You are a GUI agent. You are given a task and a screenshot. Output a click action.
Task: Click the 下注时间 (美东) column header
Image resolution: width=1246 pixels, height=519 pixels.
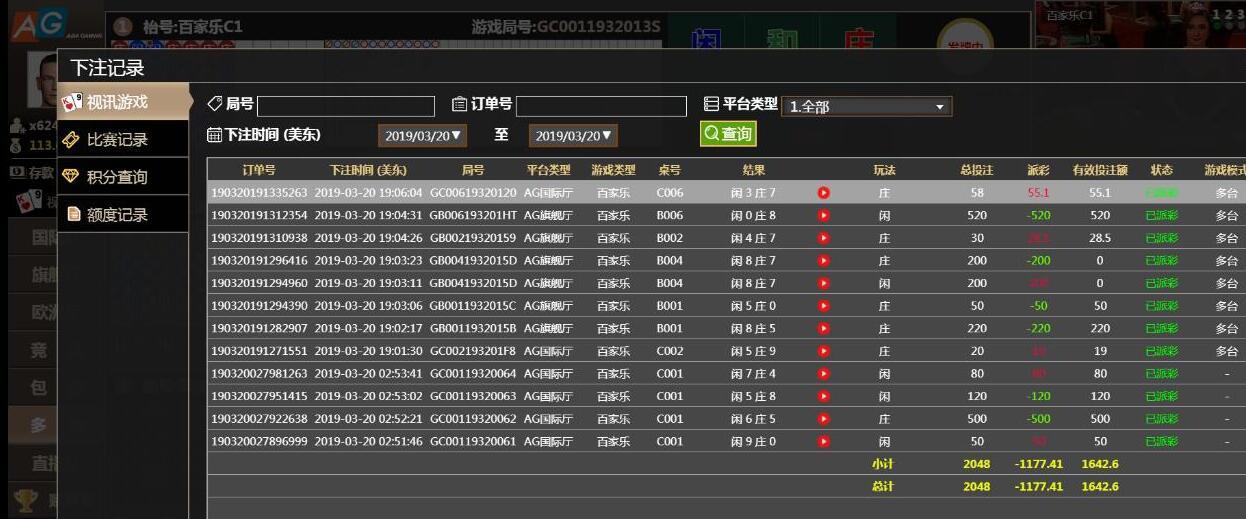tap(368, 170)
